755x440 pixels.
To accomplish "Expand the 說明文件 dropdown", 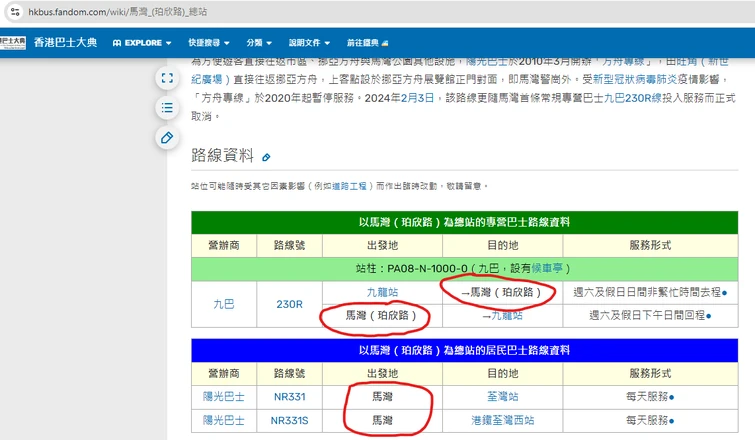I will tap(309, 43).
